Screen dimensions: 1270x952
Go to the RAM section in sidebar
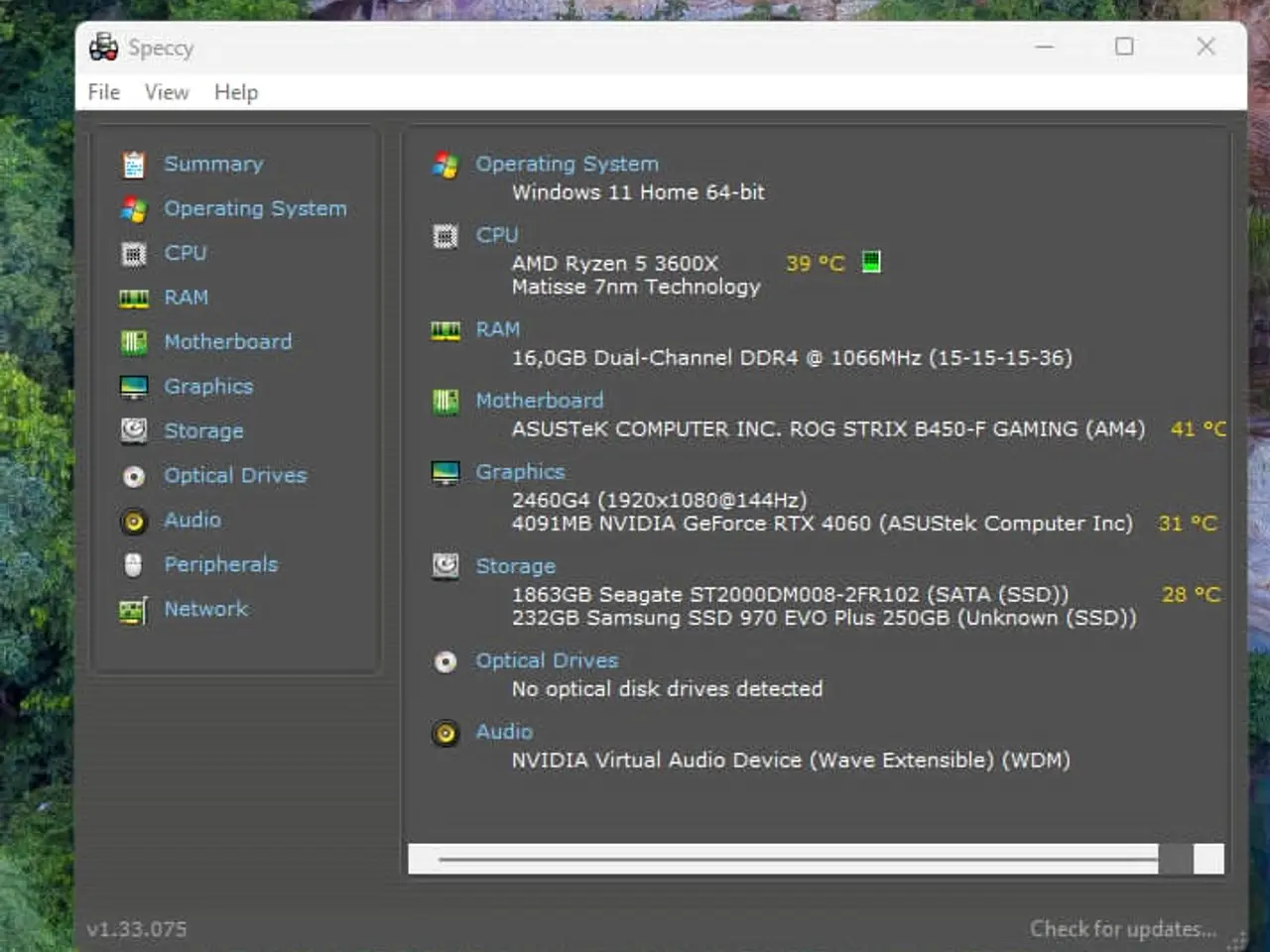[187, 297]
